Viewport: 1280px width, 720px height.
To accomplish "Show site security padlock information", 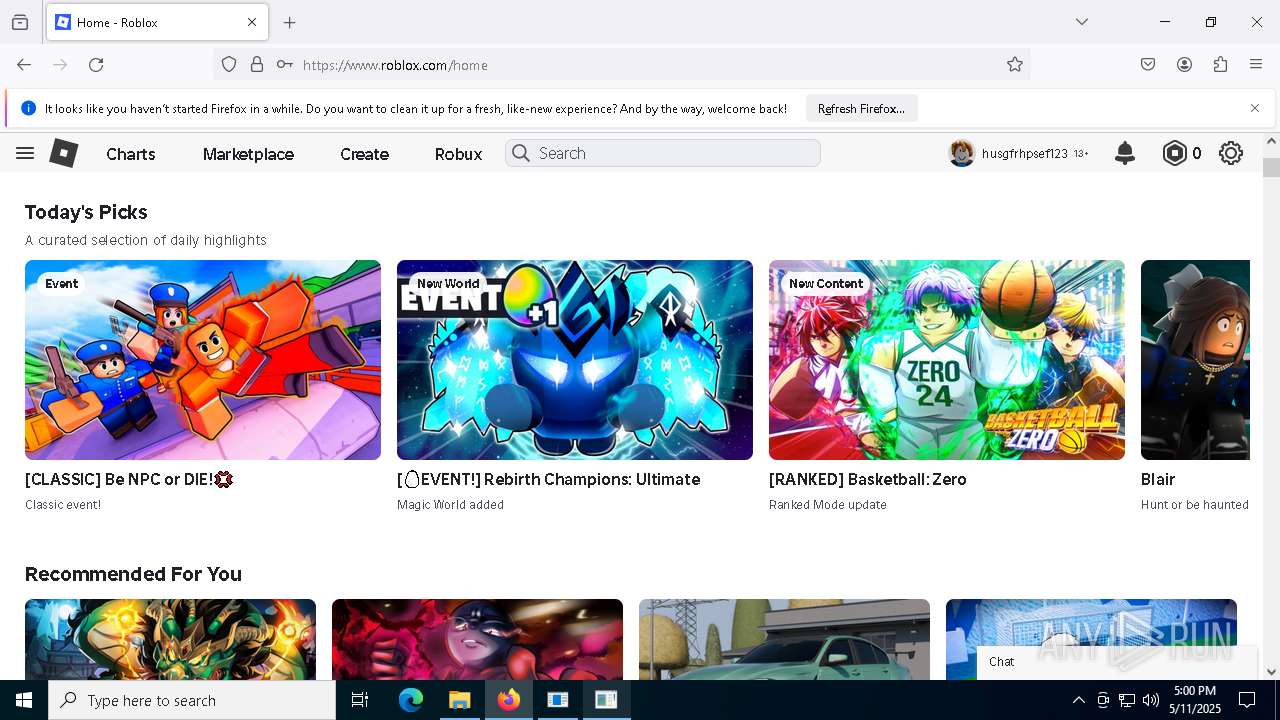I will pyautogui.click(x=257, y=65).
